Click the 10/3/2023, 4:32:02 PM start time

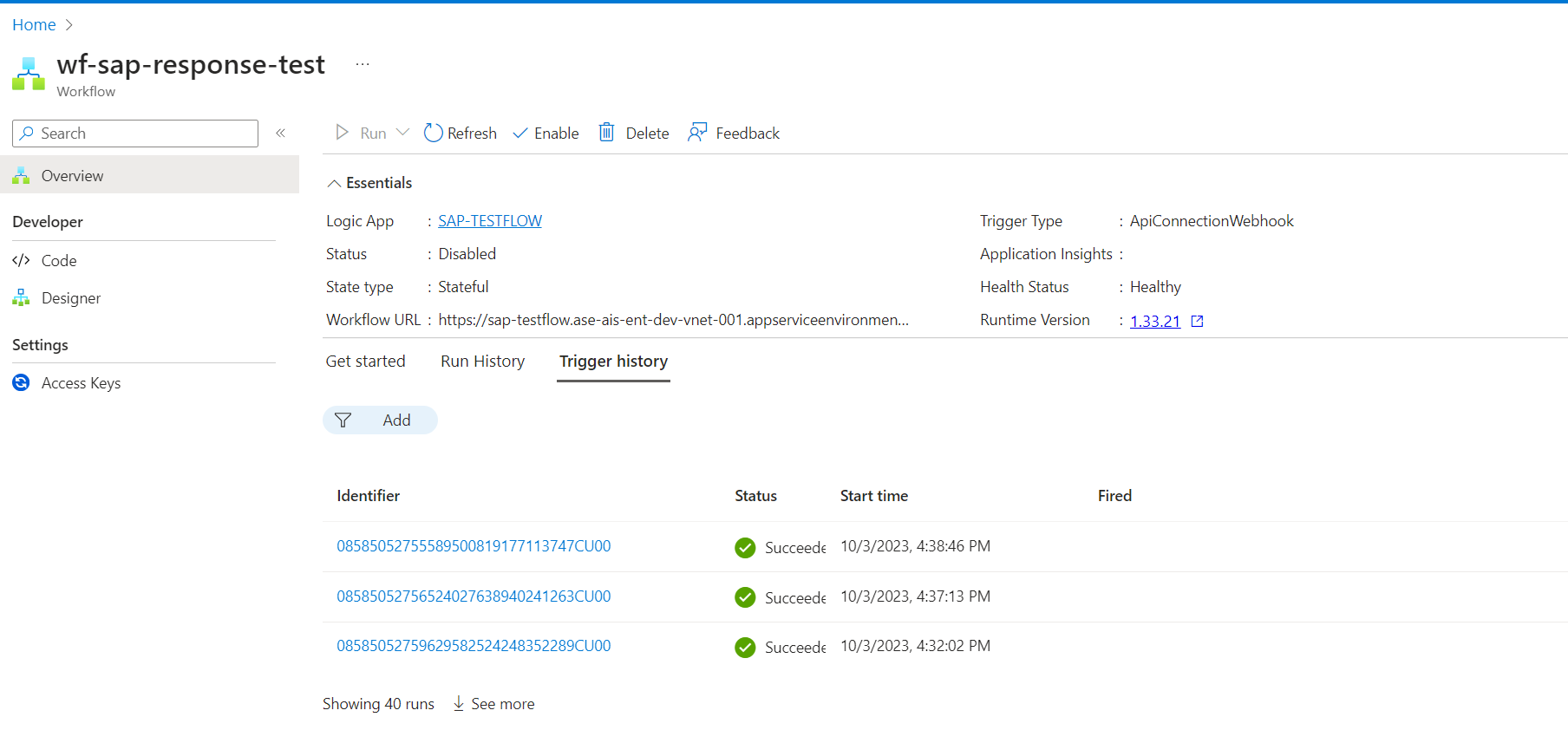[x=915, y=646]
